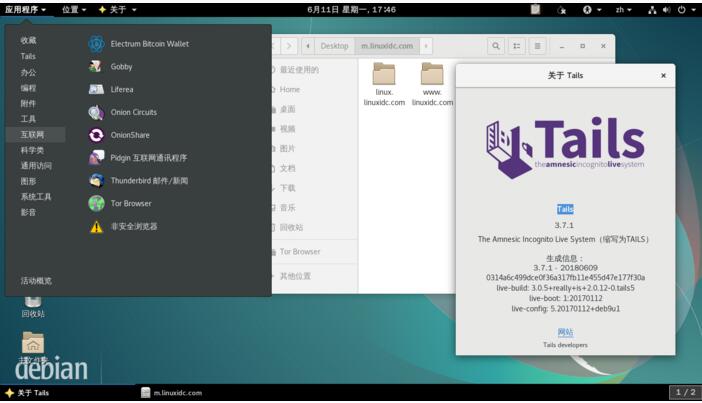Screen dimensions: 702x403
Task: Select the 编程 programming category
Action: pos(28,88)
